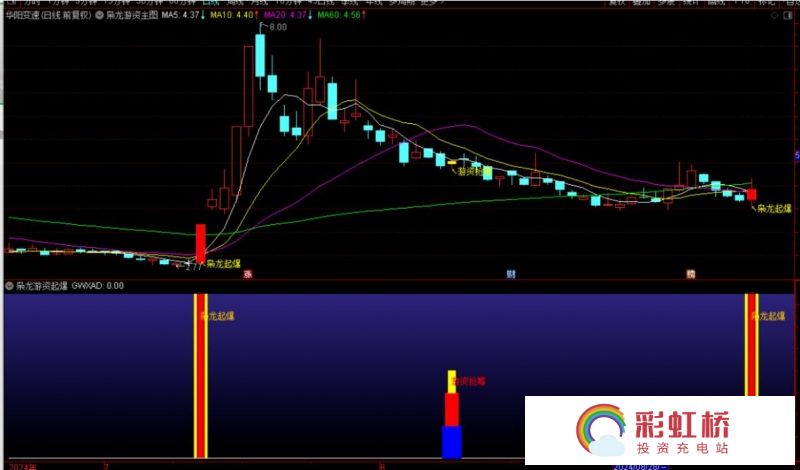This screenshot has height=470, width=800.
Task: Click the 枭龙游资起爆 sub-chart indicator name
Action: 42,285
